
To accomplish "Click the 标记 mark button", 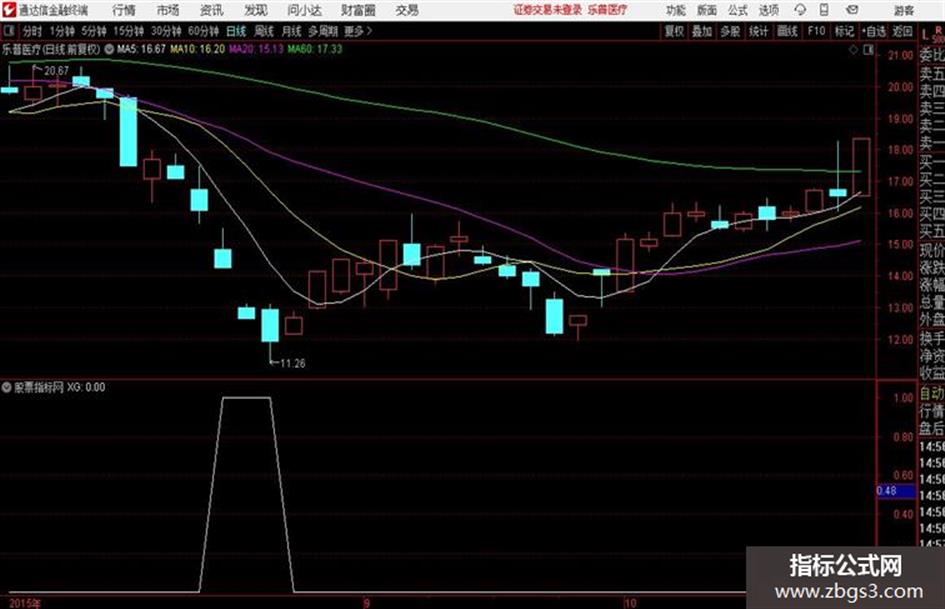I will pos(844,31).
